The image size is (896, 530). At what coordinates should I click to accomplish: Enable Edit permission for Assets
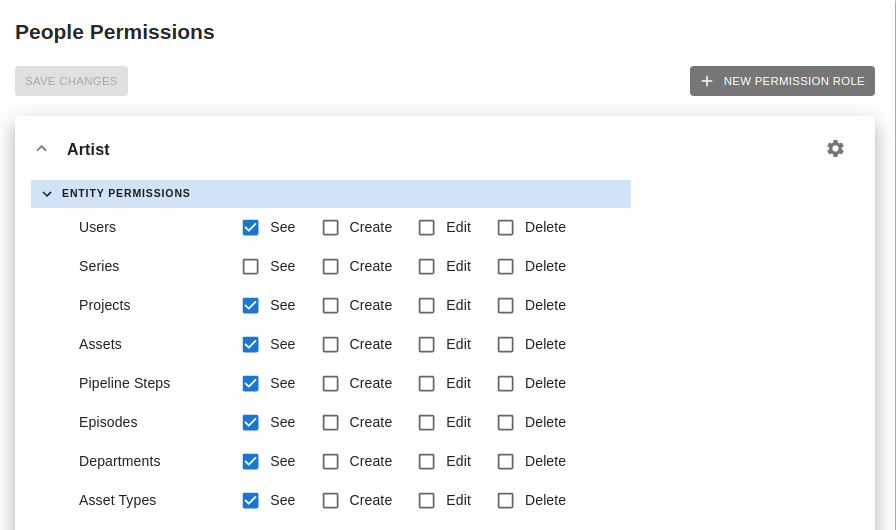[x=427, y=344]
